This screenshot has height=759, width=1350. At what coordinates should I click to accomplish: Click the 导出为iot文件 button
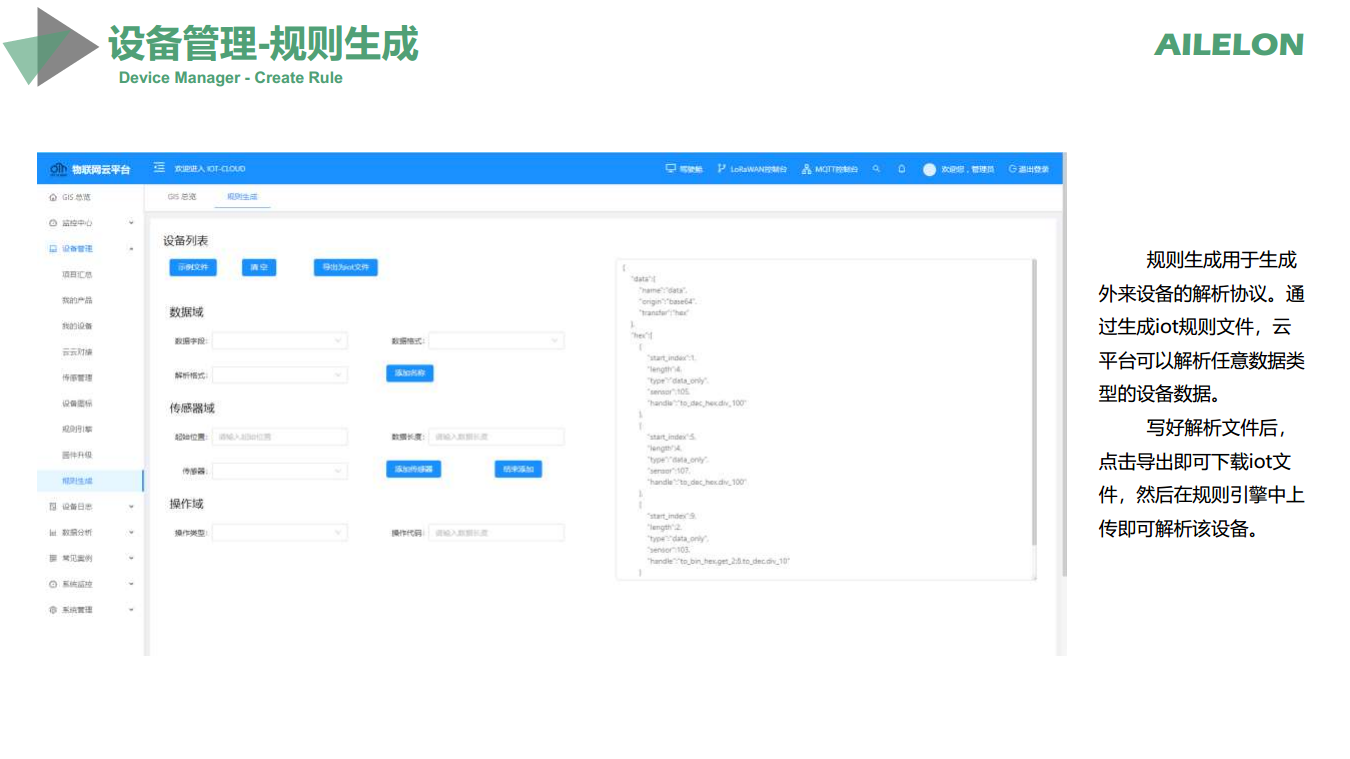346,267
